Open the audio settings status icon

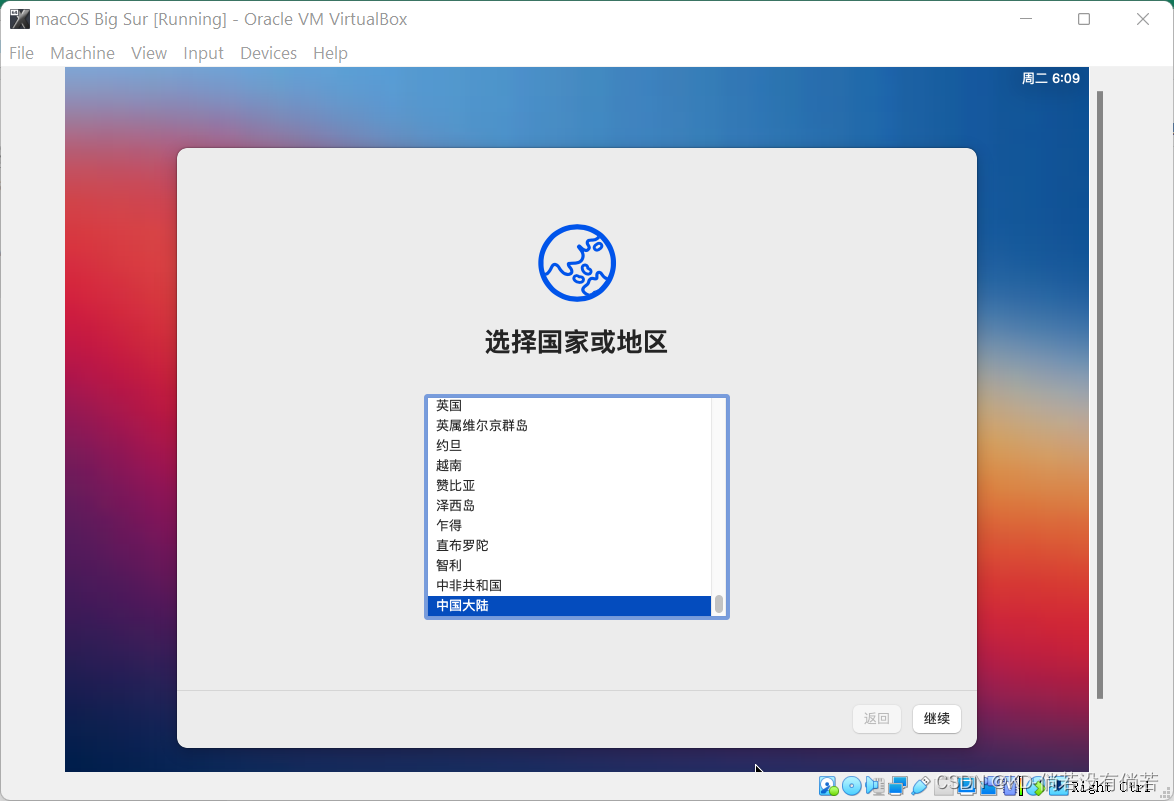(x=875, y=785)
